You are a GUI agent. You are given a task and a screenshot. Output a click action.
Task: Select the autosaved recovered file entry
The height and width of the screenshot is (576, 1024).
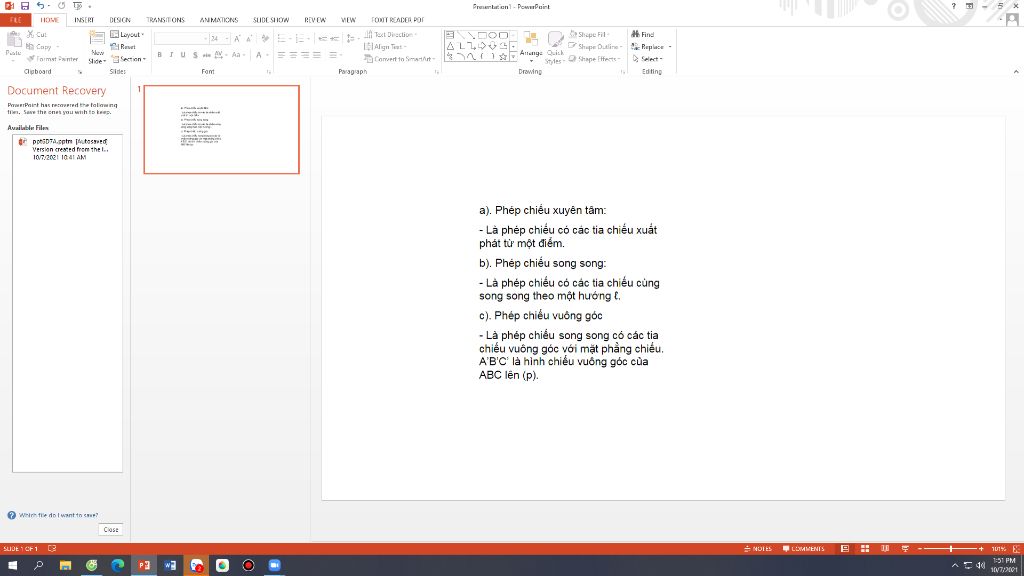pyautogui.click(x=67, y=149)
